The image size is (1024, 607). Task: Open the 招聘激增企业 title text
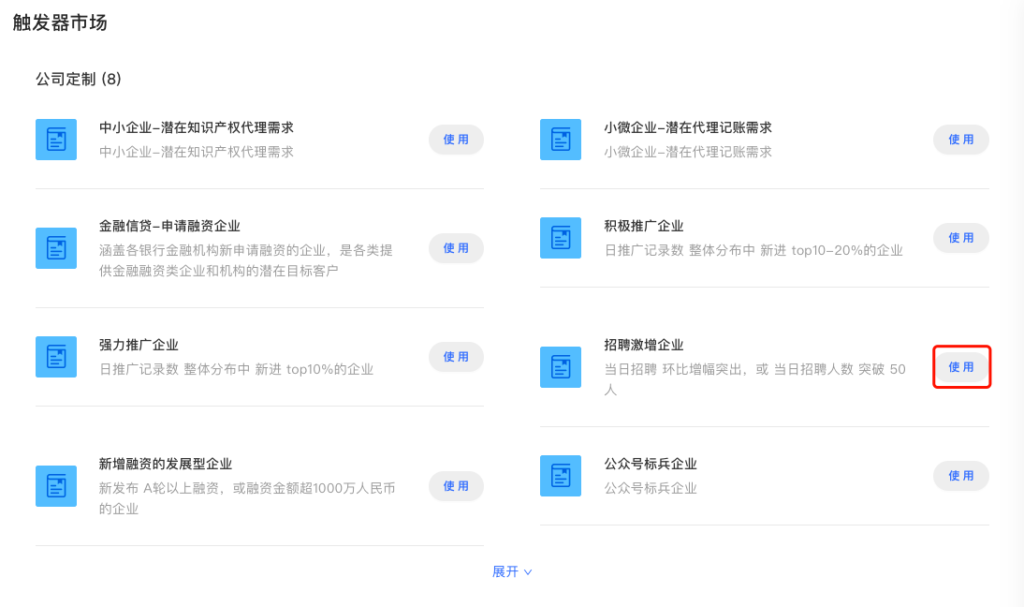tap(644, 345)
